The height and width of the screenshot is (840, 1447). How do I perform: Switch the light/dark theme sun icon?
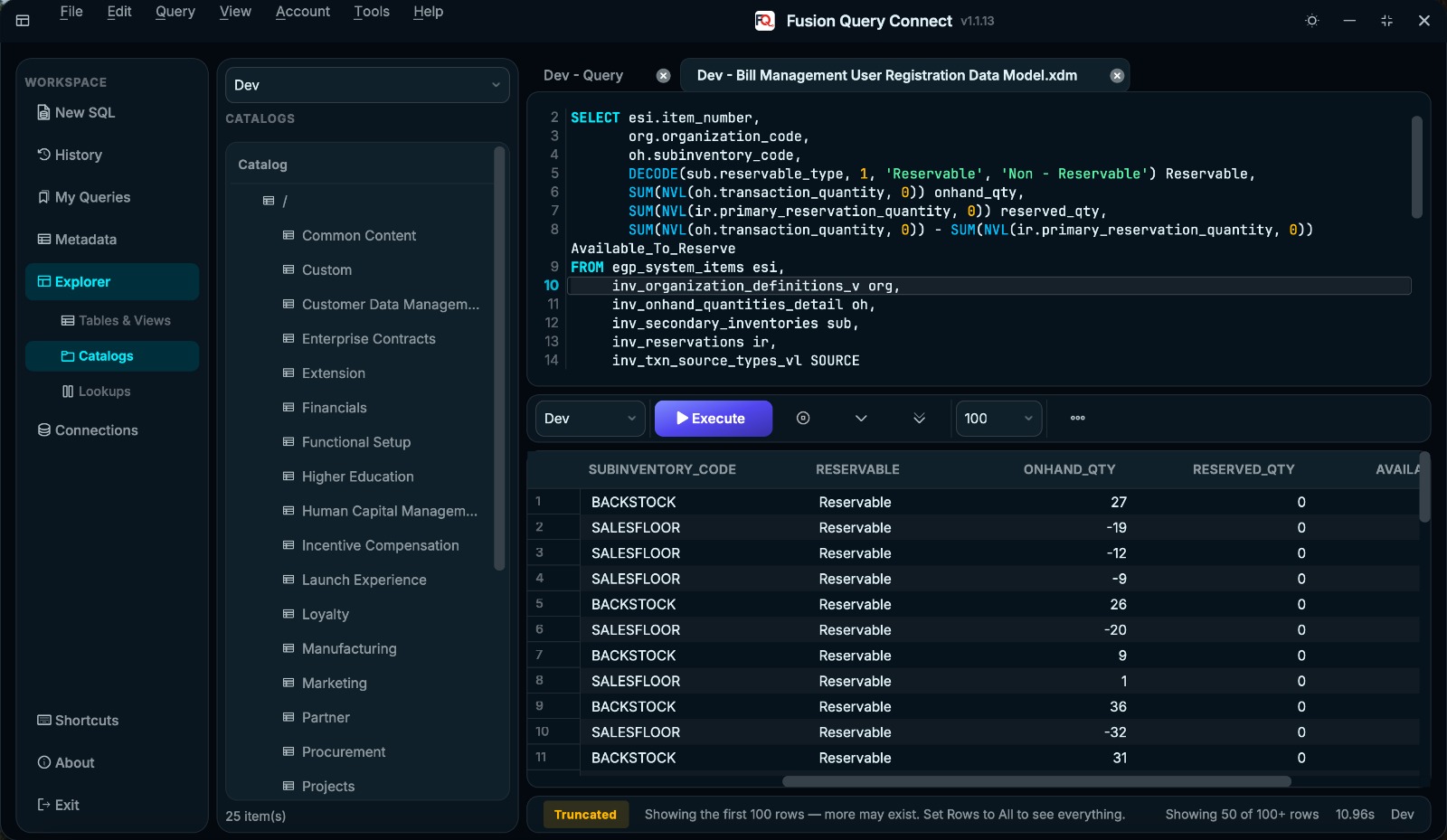[1312, 20]
